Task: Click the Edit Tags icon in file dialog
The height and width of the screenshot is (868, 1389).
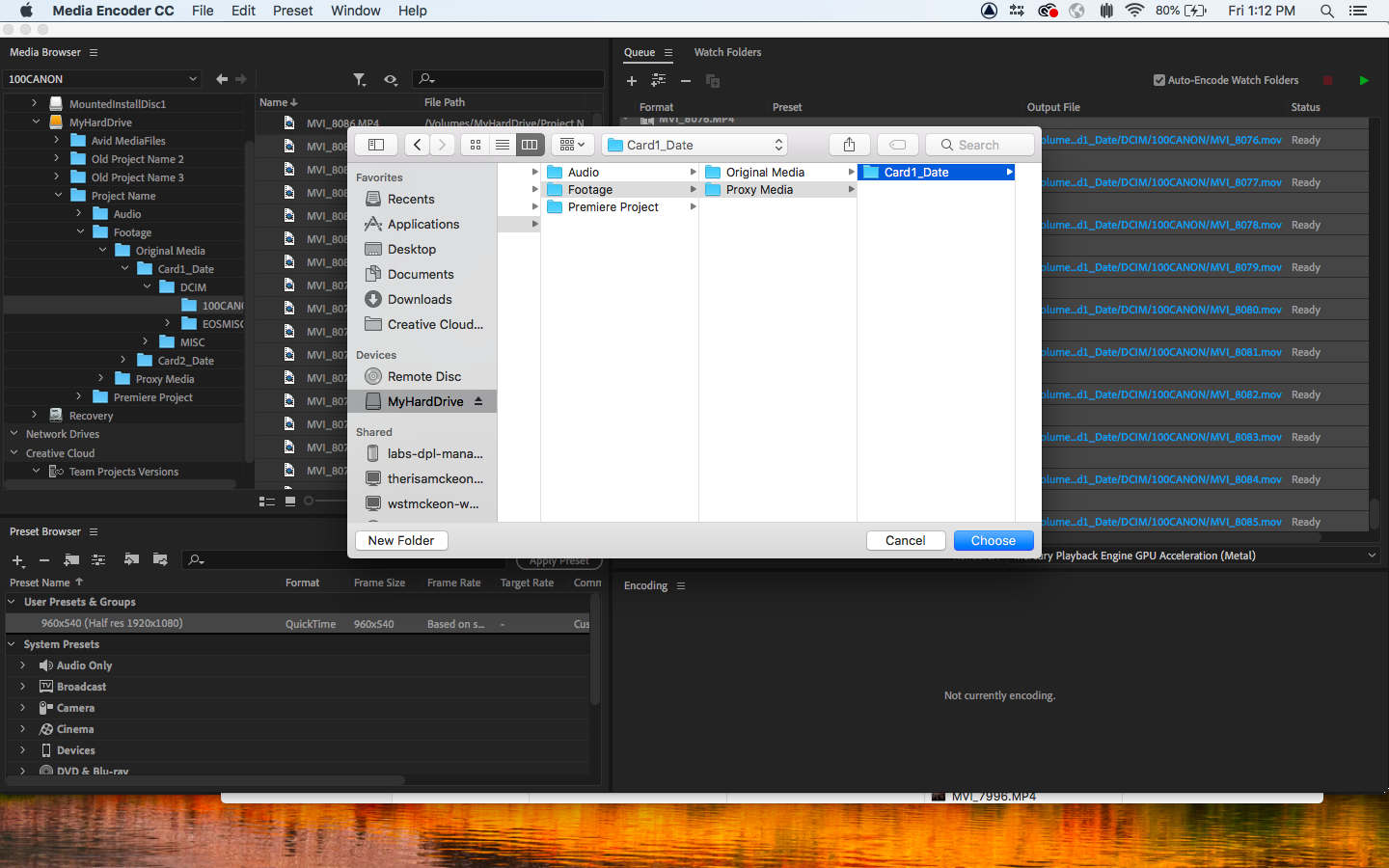Action: click(898, 145)
